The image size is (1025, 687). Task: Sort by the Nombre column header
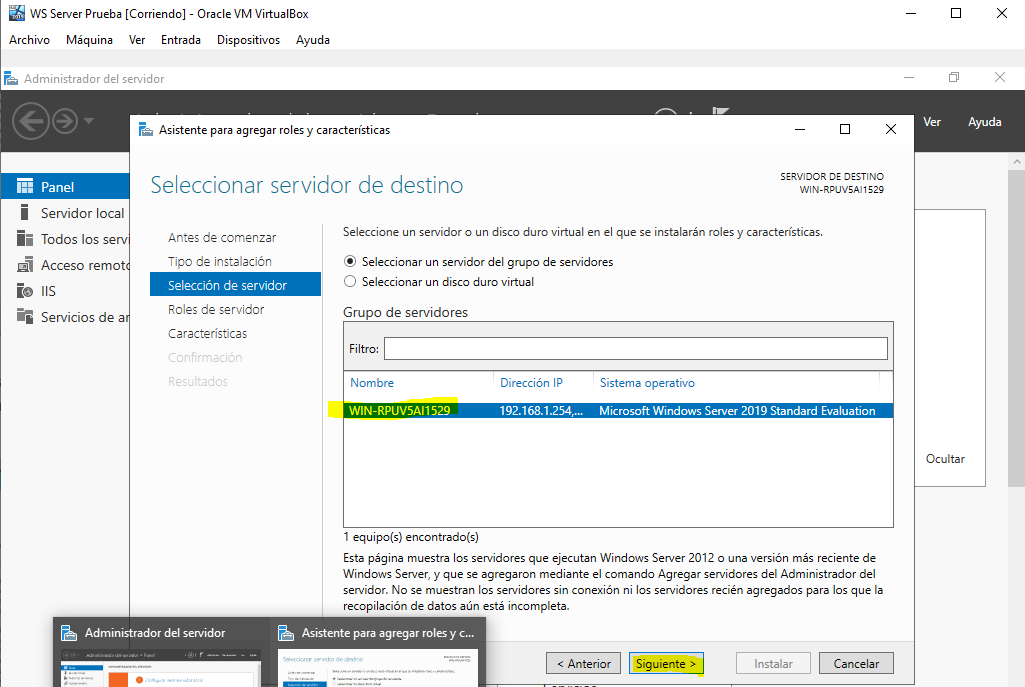pos(372,383)
